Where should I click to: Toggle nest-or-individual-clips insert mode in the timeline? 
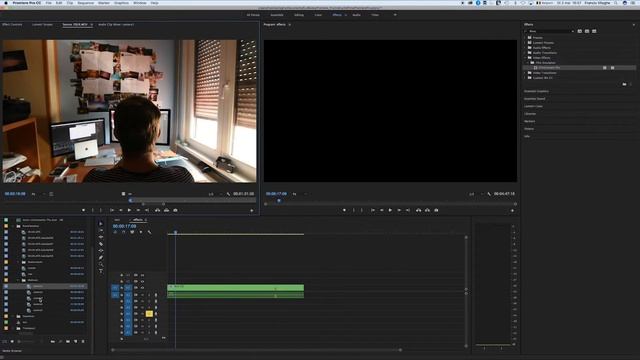[115, 232]
